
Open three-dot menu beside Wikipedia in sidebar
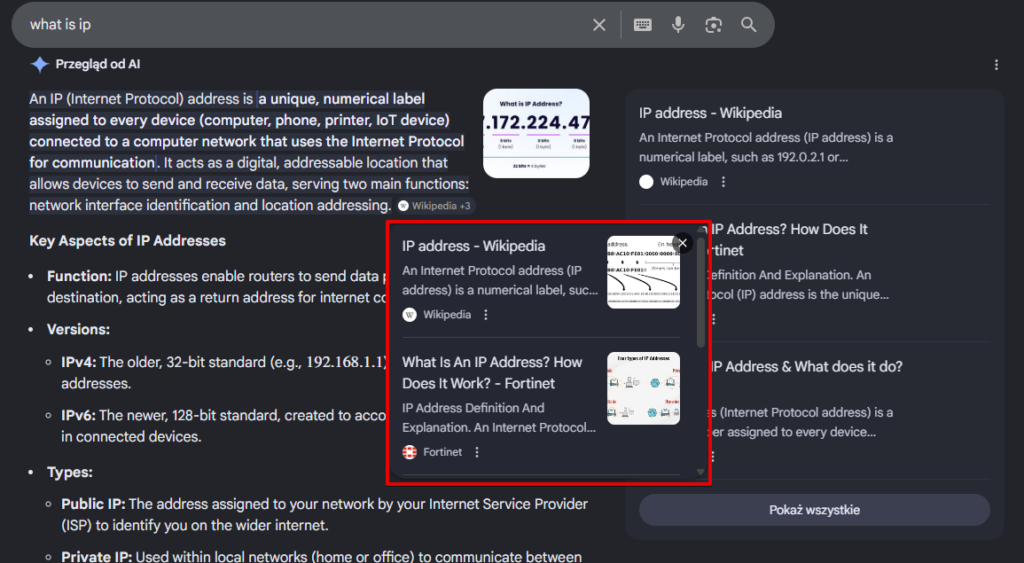pyautogui.click(x=723, y=182)
